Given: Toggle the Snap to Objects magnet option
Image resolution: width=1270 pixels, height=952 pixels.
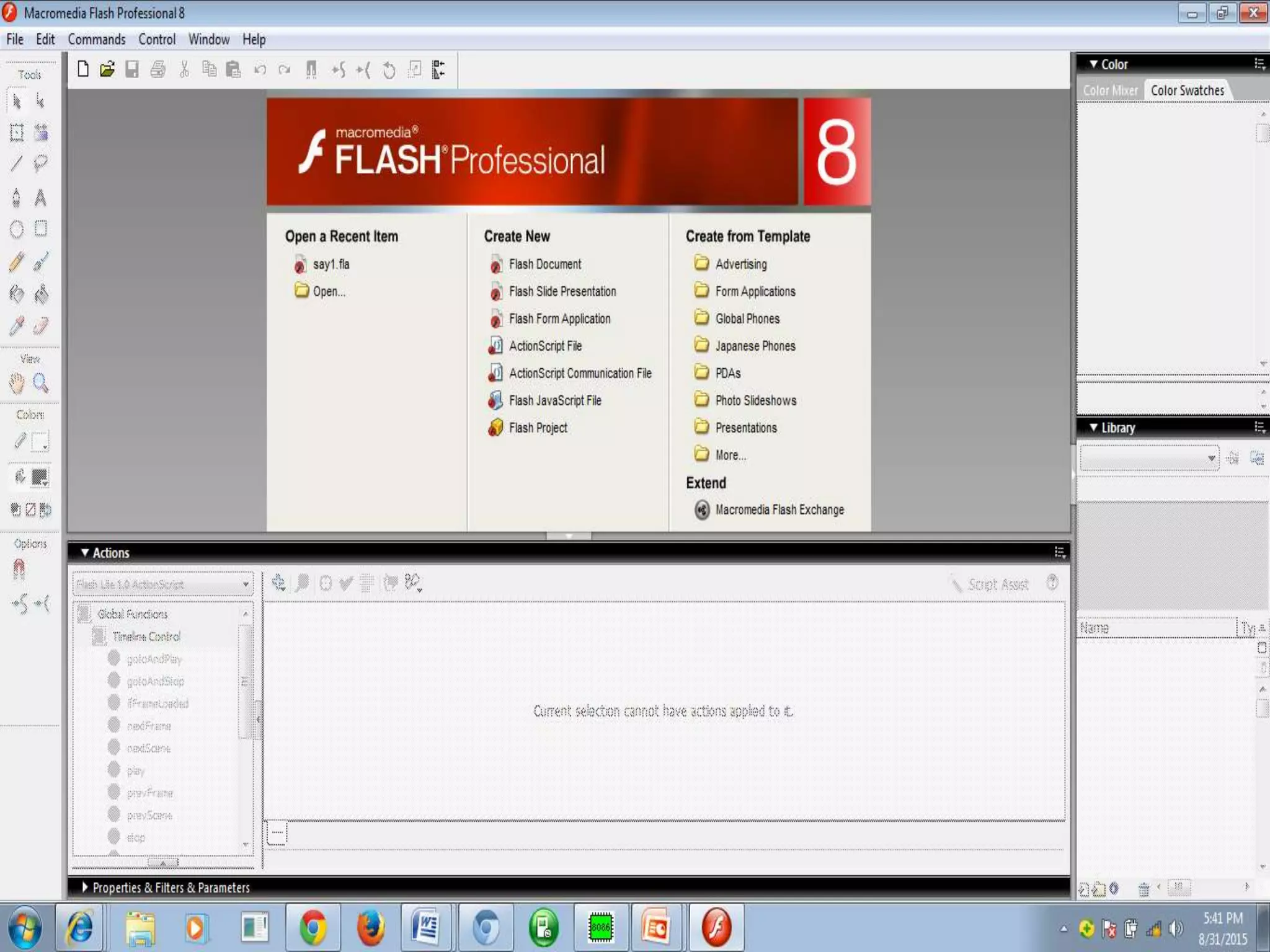Looking at the screenshot, I should tap(19, 568).
